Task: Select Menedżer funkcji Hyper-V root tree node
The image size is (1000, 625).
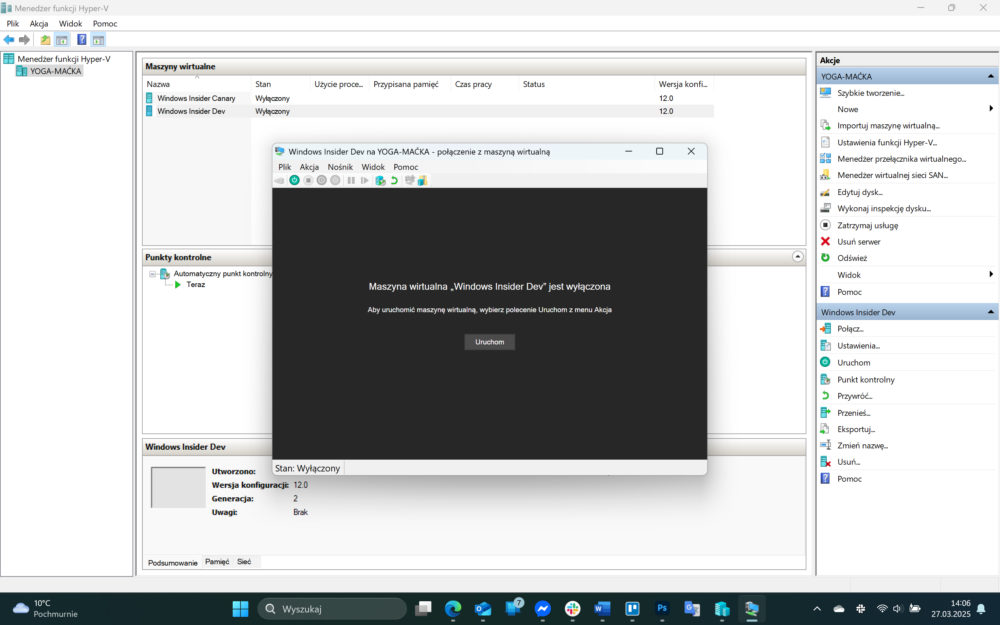Action: point(64,59)
